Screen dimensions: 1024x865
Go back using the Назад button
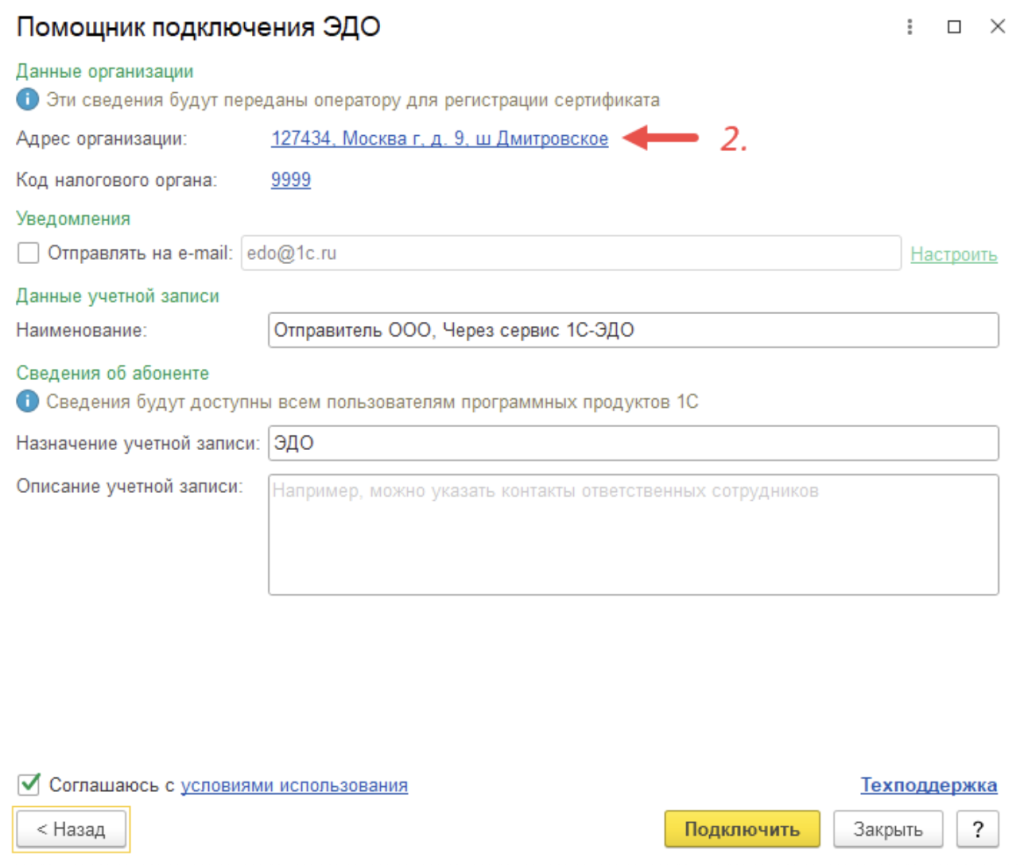click(x=71, y=829)
